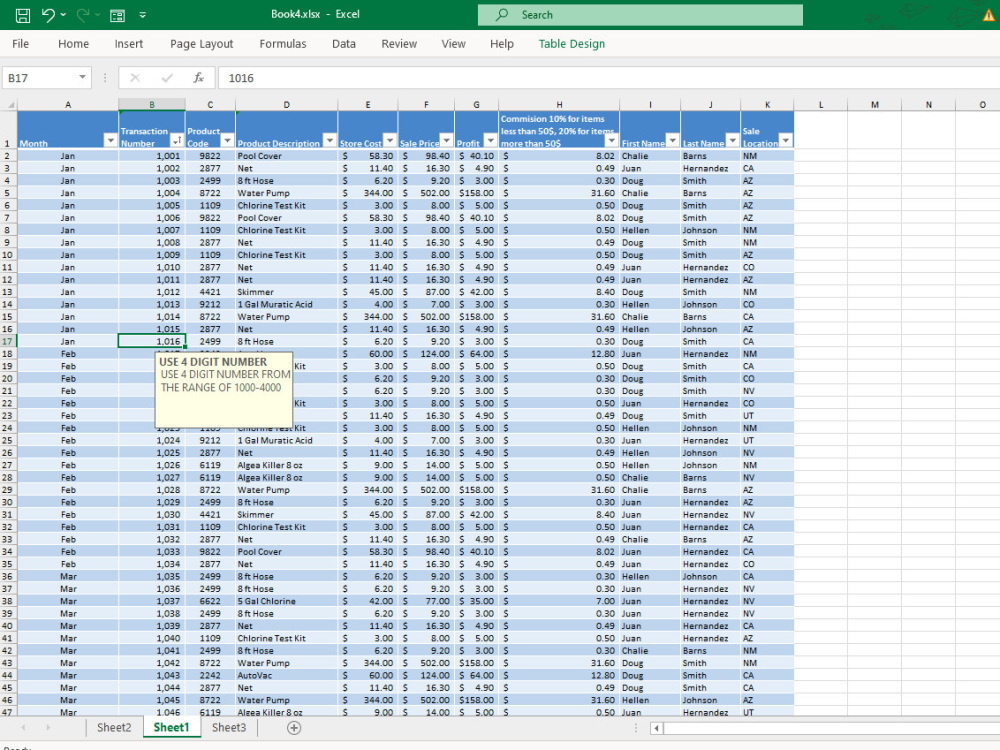Switch to the Sheet2 tab
1000x750 pixels.
coord(114,728)
